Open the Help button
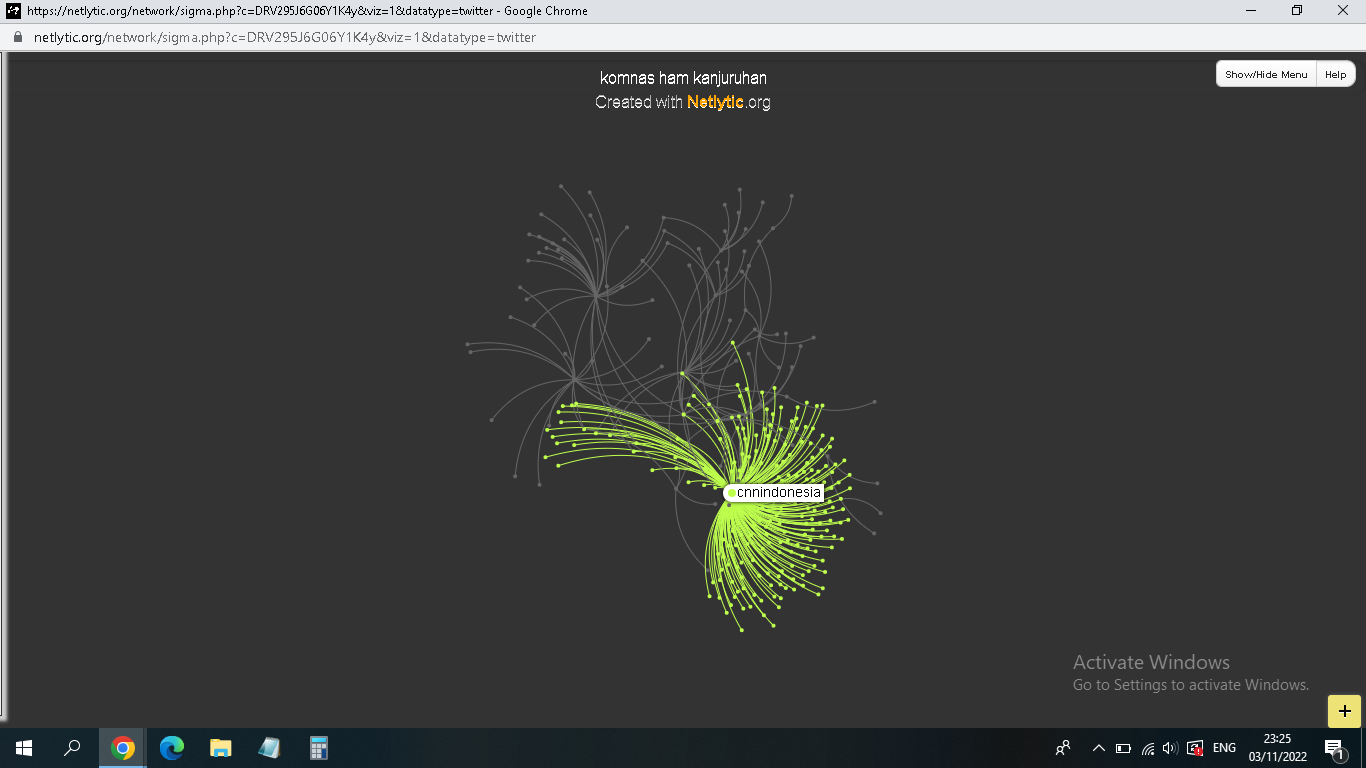 (1336, 74)
